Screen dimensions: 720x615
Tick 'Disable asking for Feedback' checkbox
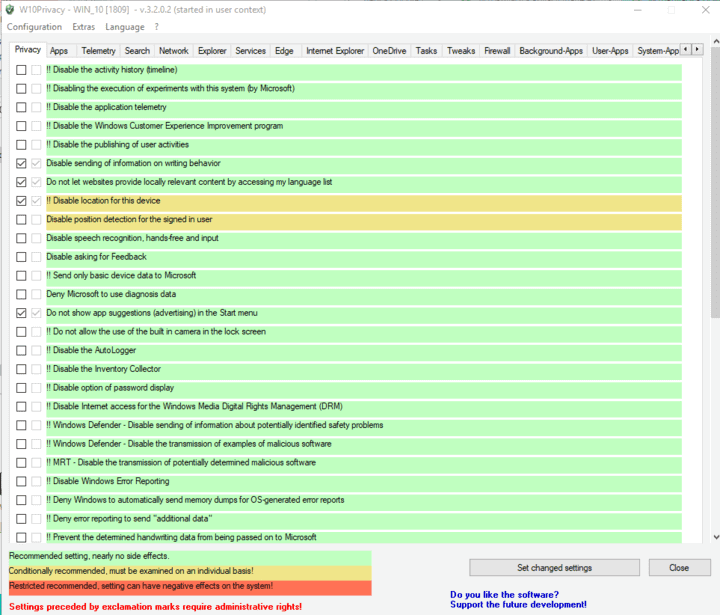[x=21, y=257]
